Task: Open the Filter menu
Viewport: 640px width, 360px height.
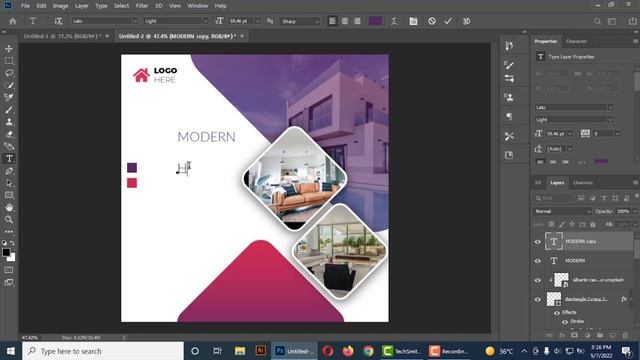Action: tap(142, 6)
